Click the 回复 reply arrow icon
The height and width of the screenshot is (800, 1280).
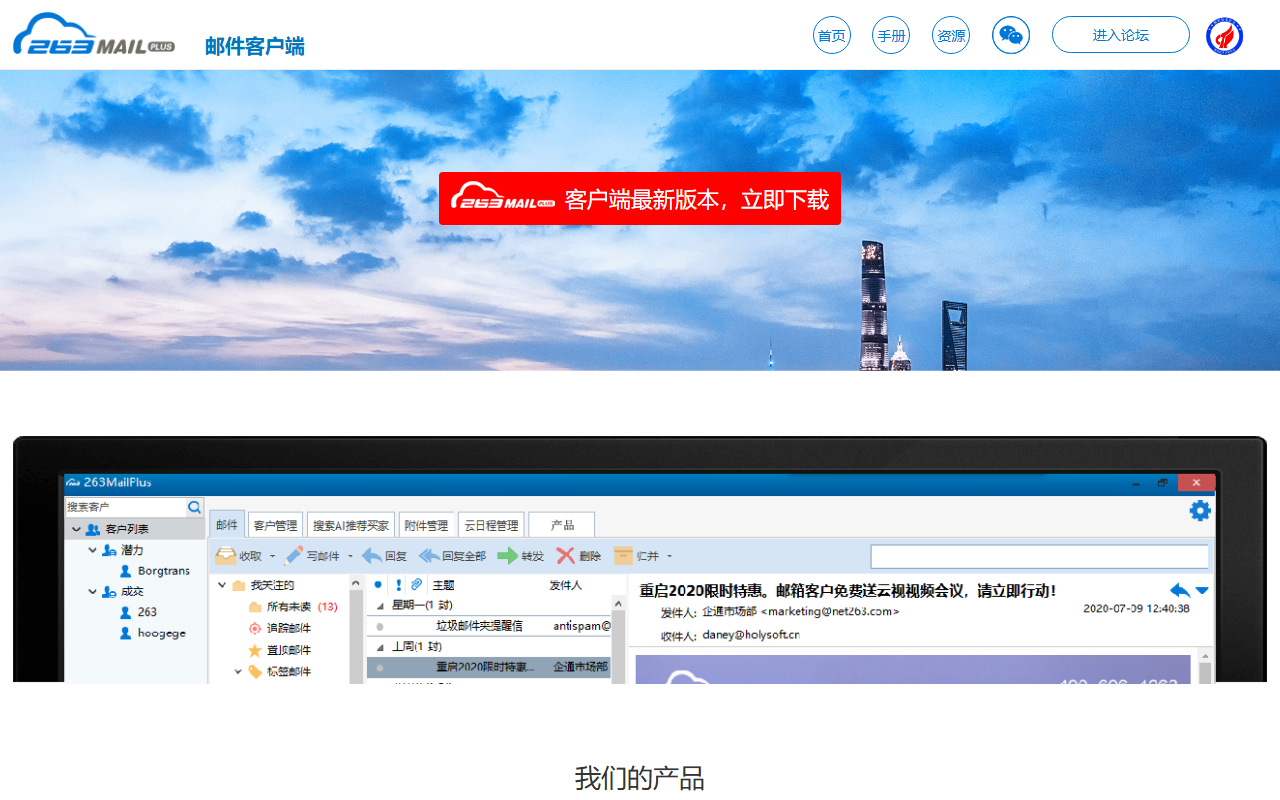tap(372, 556)
